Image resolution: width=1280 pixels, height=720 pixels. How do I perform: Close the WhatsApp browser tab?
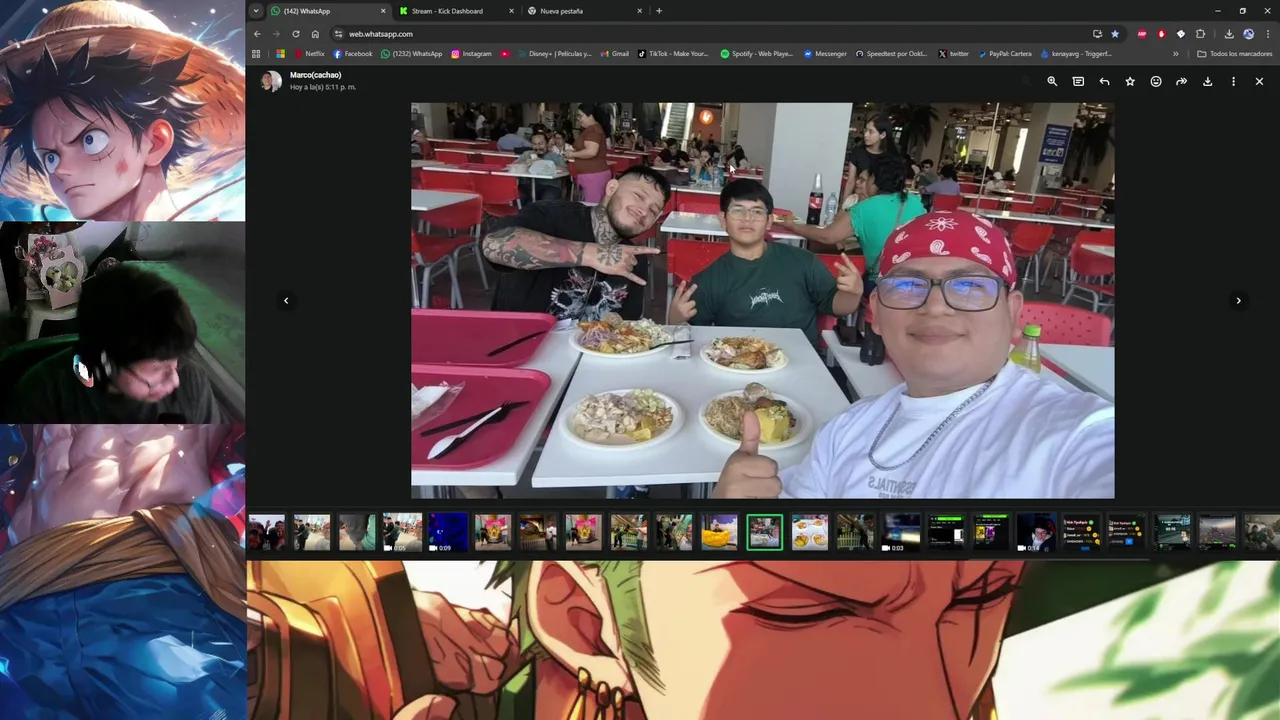(x=383, y=11)
